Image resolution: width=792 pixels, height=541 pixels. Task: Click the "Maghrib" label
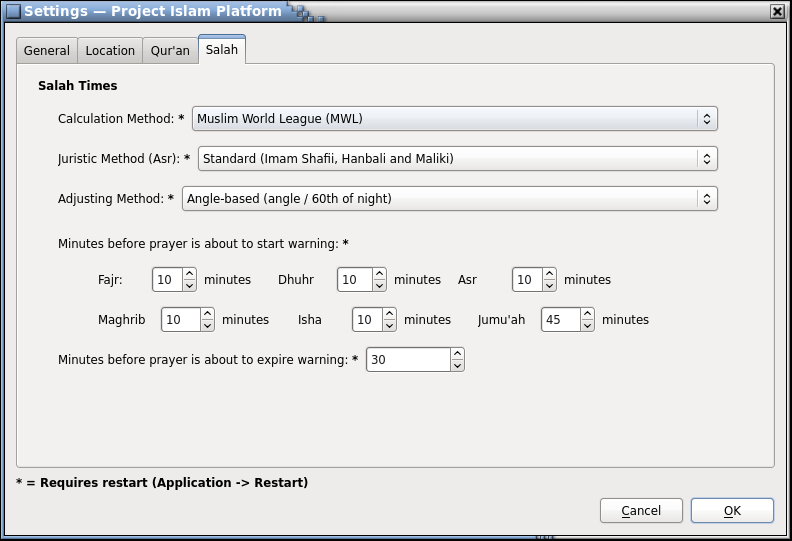[x=122, y=320]
